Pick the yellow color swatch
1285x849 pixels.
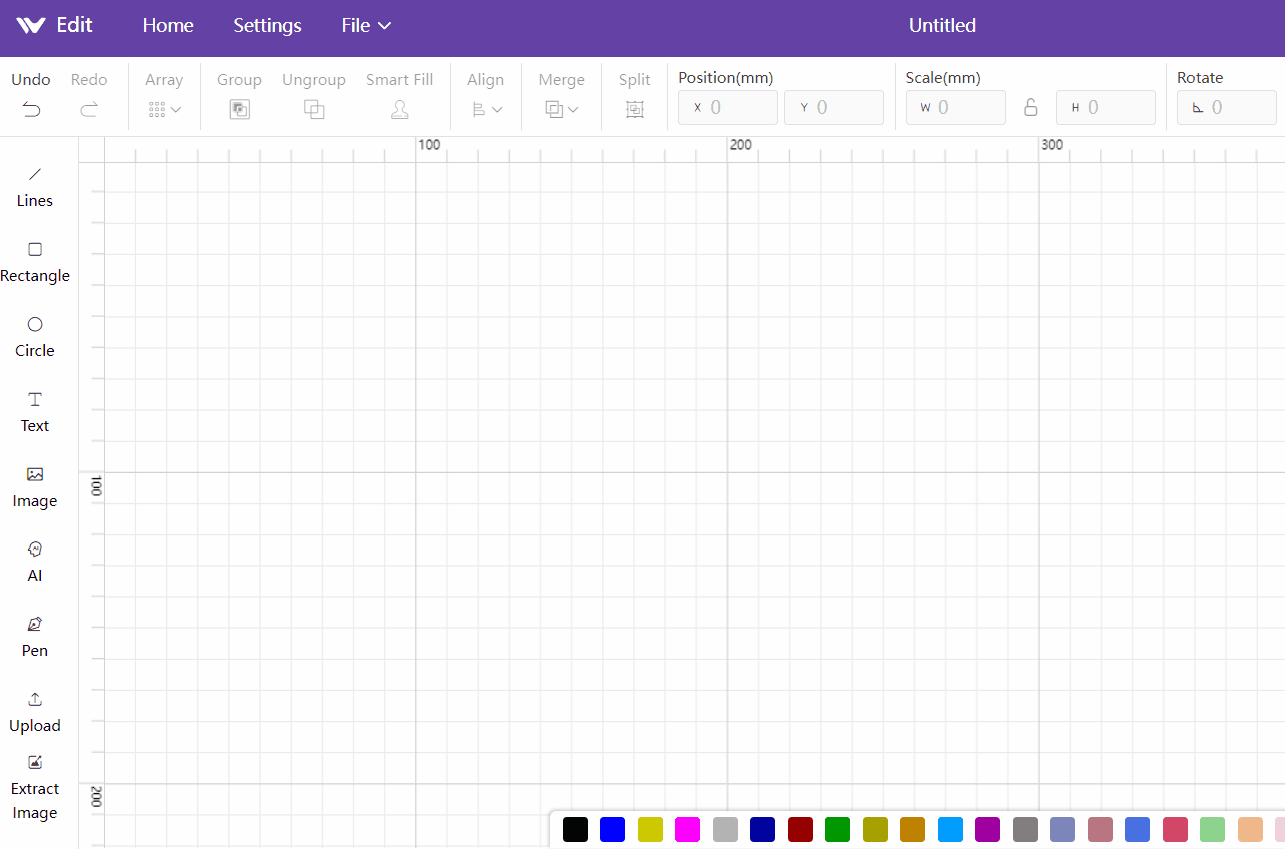click(650, 829)
